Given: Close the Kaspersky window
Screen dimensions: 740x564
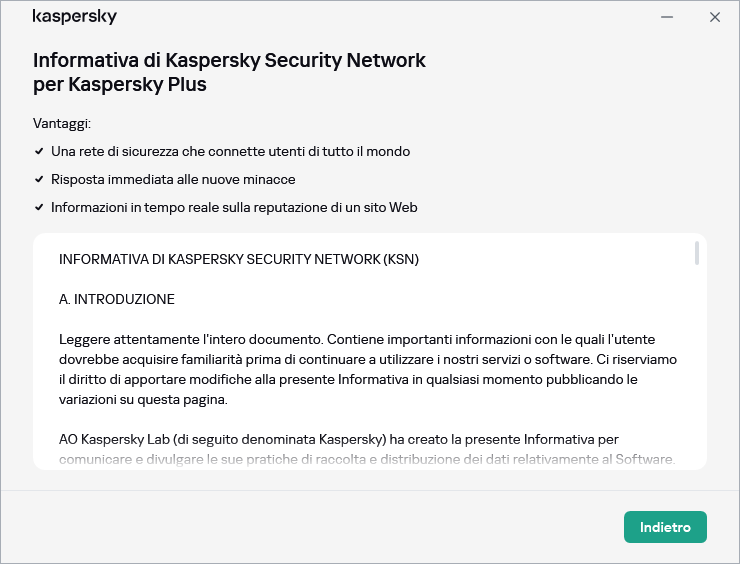Looking at the screenshot, I should click(x=714, y=17).
